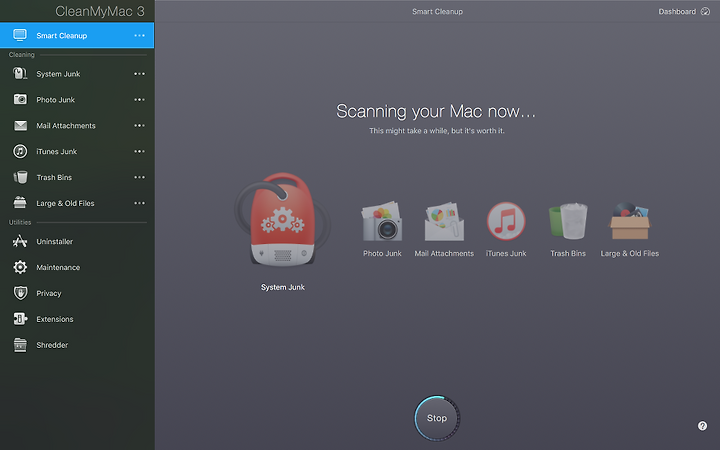
Task: Open the iTunes Junk options dots
Action: click(x=139, y=151)
